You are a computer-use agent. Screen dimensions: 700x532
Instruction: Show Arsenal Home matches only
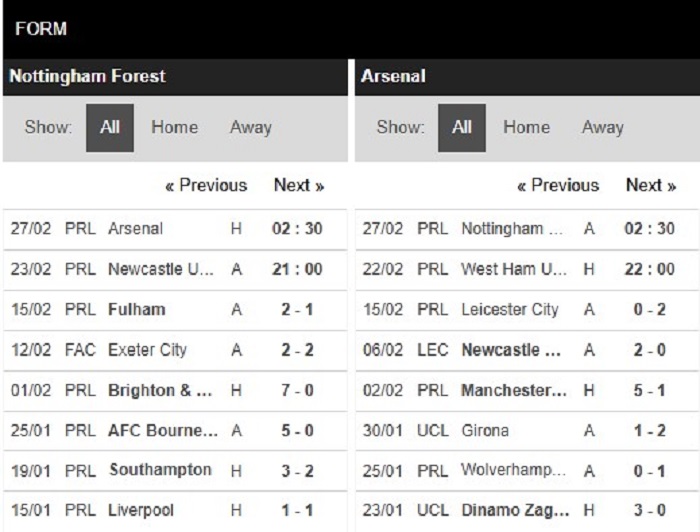point(527,128)
